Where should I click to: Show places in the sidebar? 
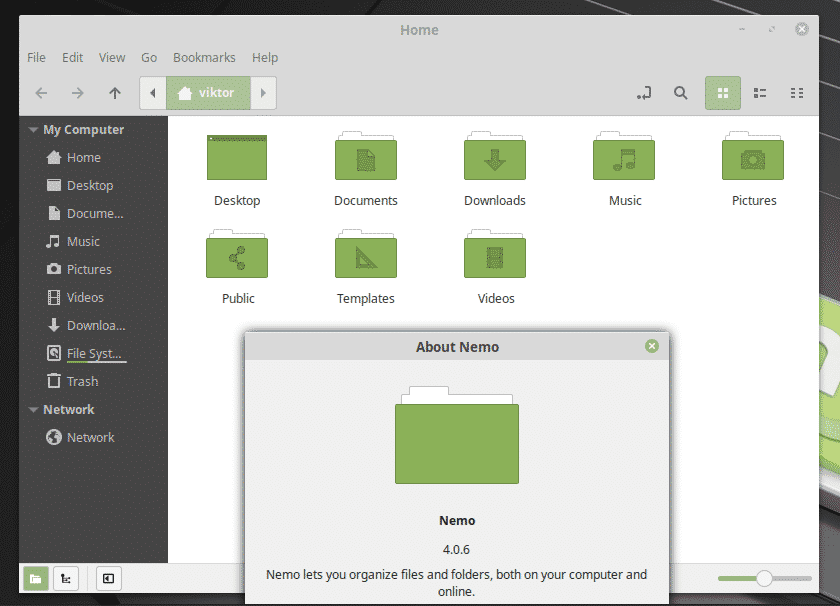[x=36, y=579]
